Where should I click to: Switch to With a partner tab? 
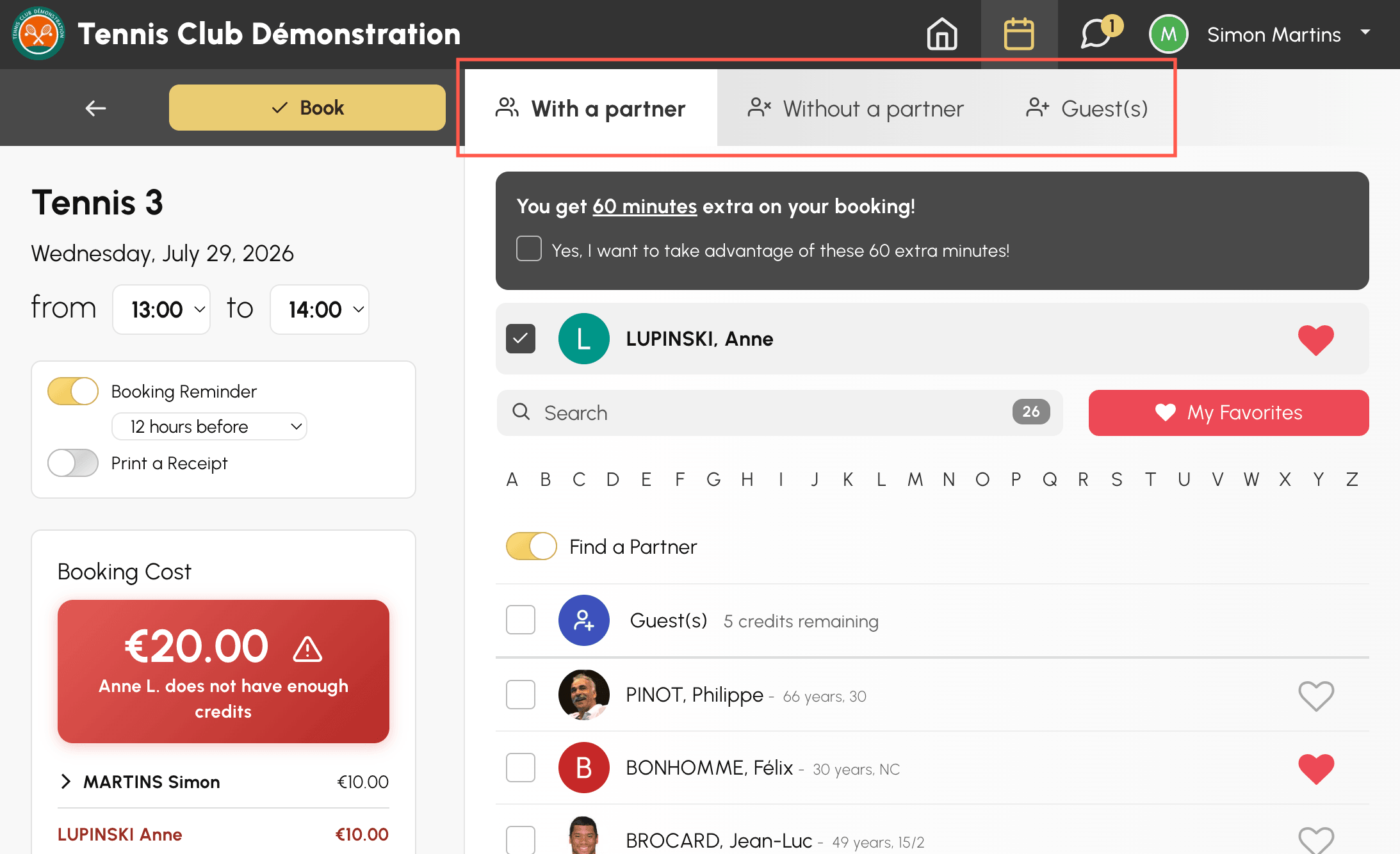pos(591,108)
